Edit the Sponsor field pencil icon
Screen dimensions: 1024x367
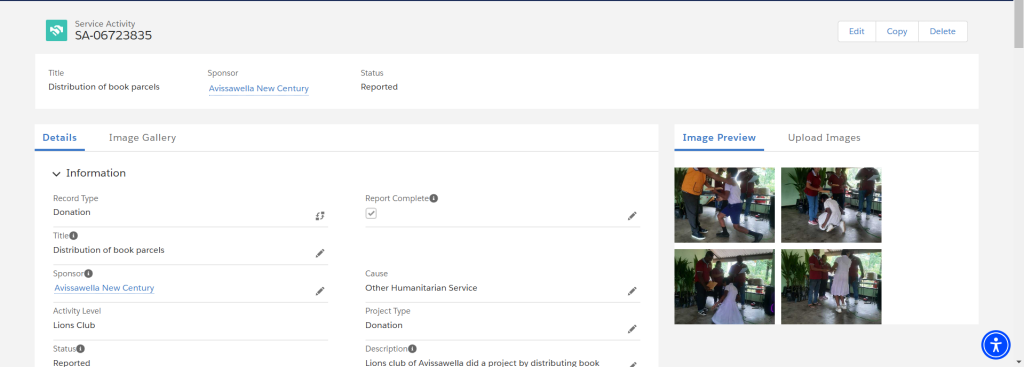click(320, 291)
